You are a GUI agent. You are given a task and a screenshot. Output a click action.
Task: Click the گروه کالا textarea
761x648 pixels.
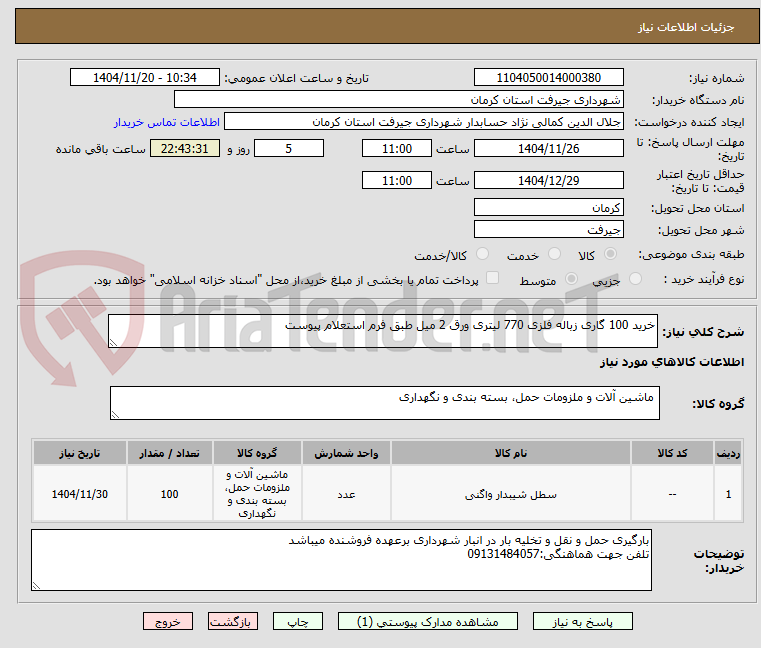coord(384,403)
